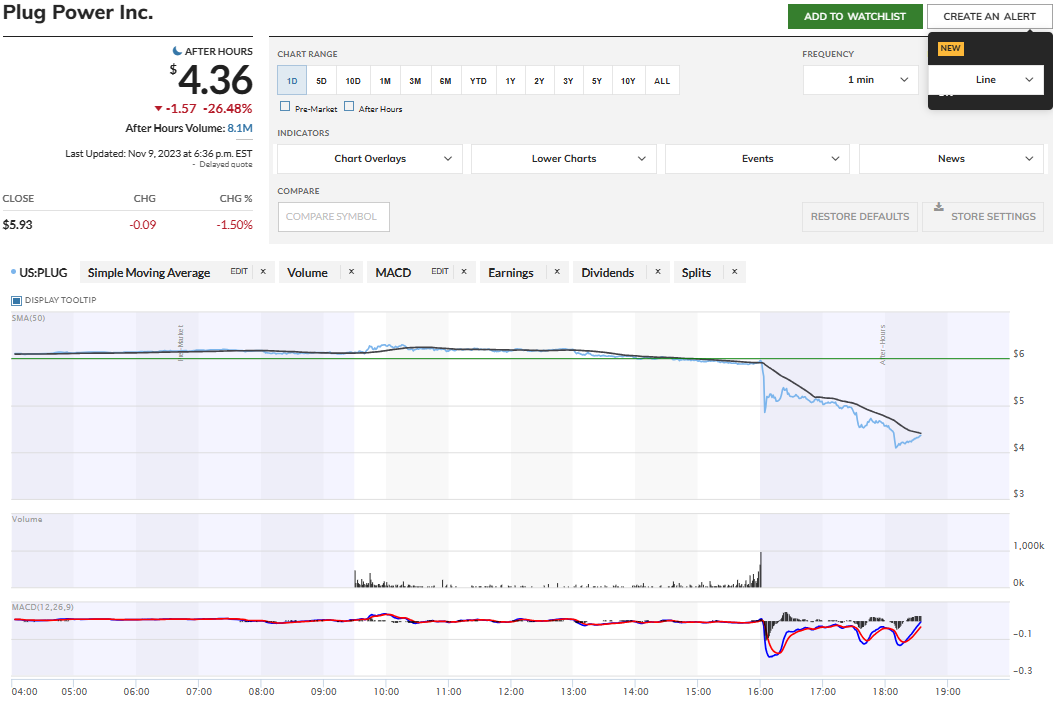This screenshot has width=1053, height=708.
Task: Select the 6M chart range
Action: (x=445, y=81)
